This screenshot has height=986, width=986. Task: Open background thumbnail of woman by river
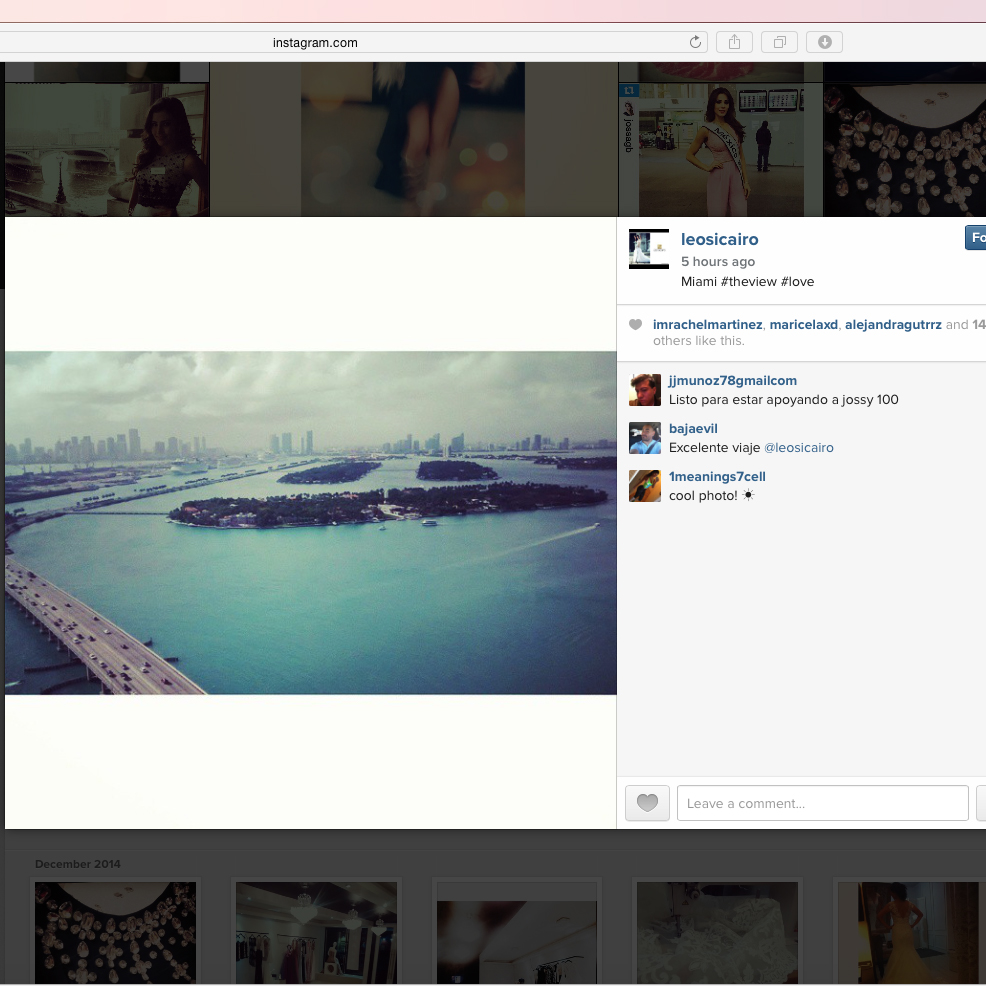[107, 150]
